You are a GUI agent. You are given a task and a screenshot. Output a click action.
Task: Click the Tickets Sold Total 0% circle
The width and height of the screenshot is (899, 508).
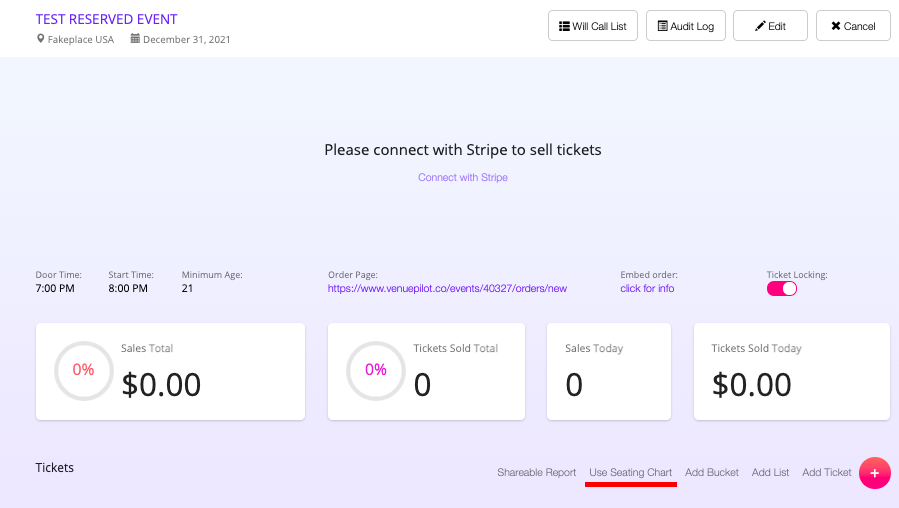(376, 370)
